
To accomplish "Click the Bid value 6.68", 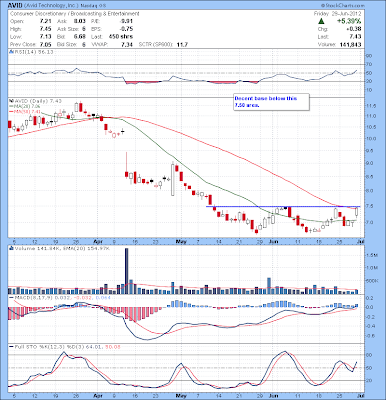I will click(x=80, y=37).
